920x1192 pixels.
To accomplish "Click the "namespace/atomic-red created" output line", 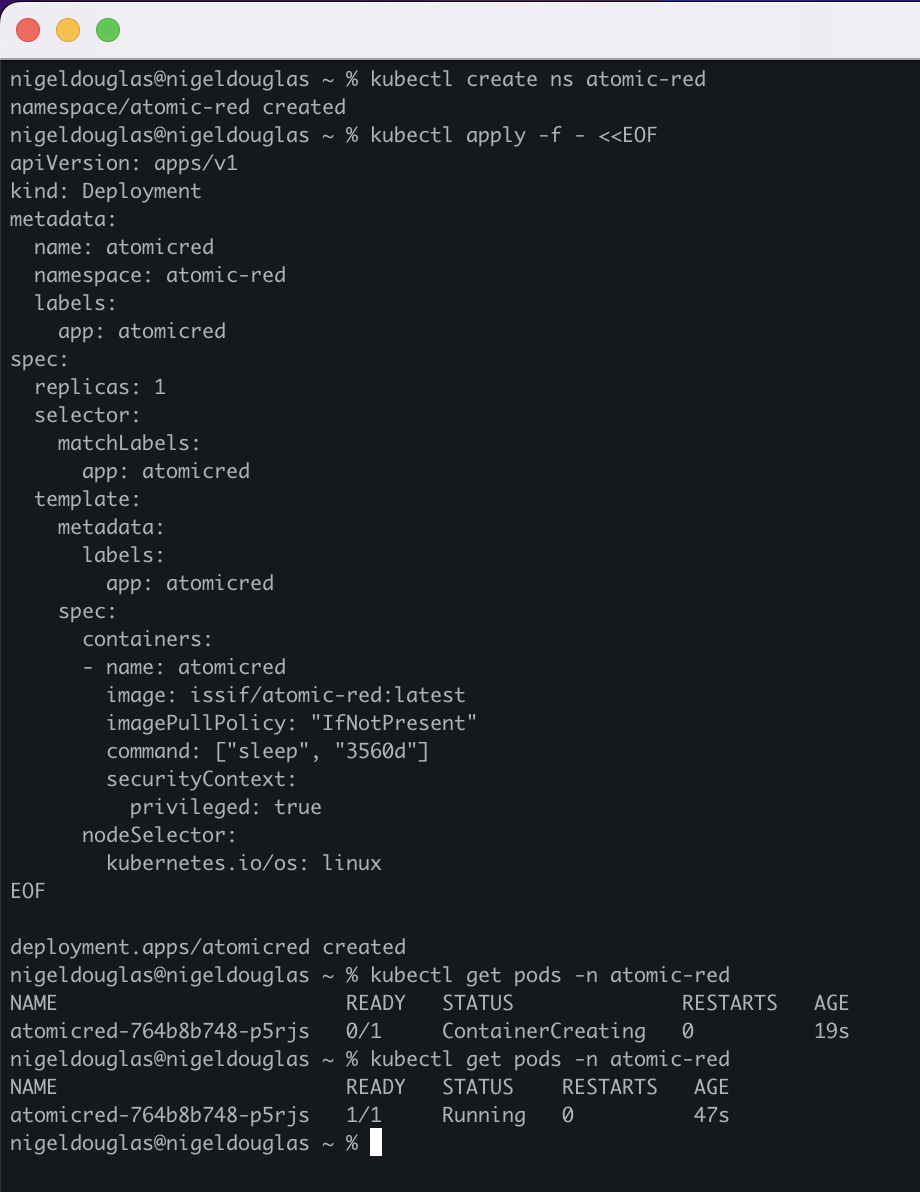I will click(x=178, y=107).
